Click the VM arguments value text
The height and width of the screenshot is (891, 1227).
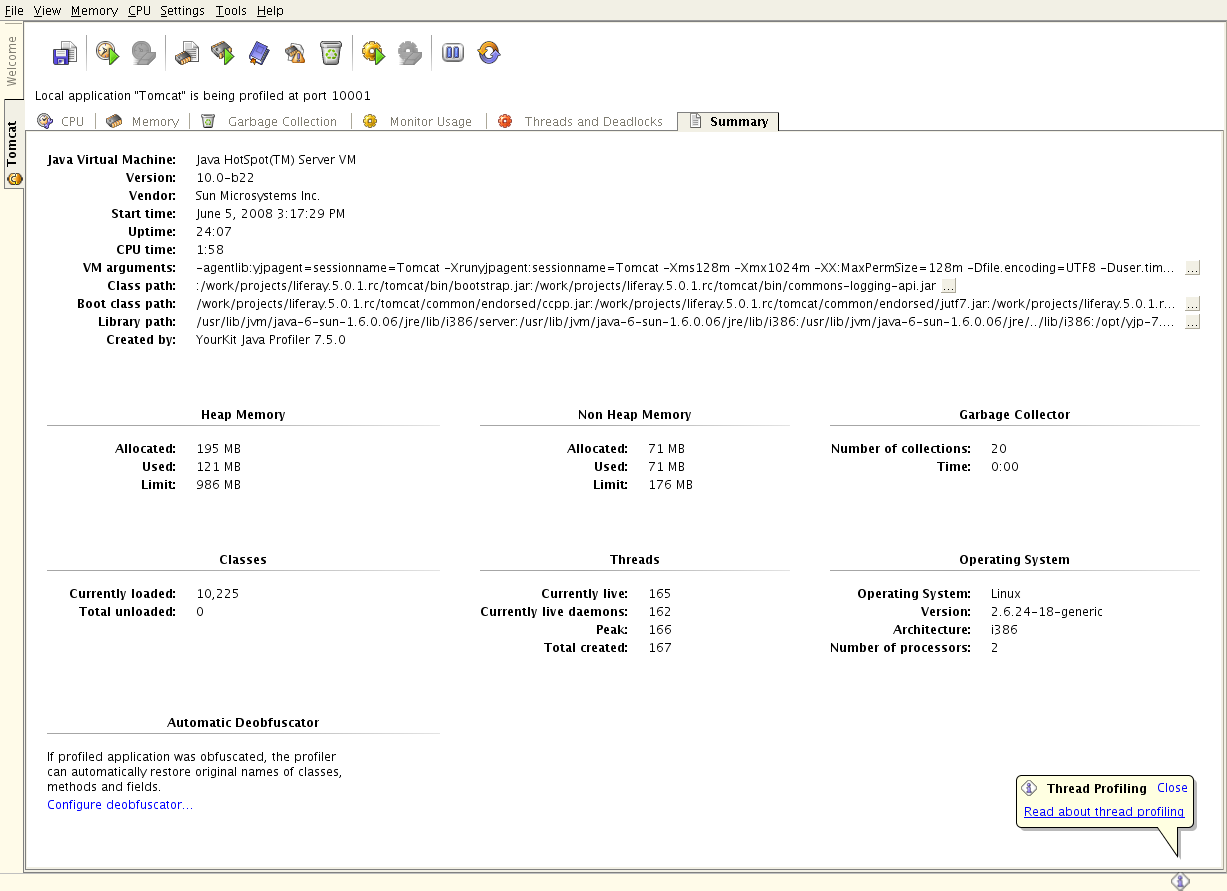[686, 268]
